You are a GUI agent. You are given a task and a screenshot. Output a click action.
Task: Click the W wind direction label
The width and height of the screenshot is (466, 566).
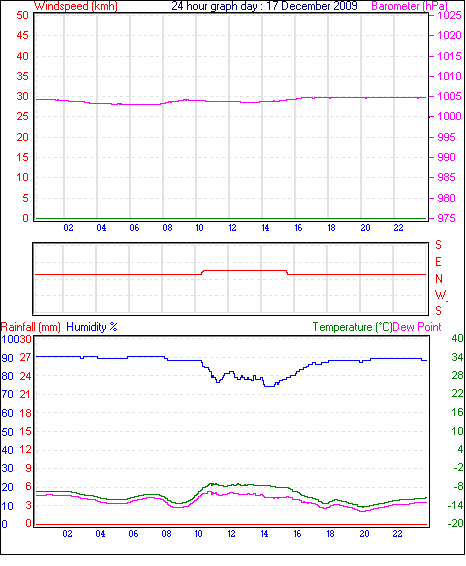(440, 295)
